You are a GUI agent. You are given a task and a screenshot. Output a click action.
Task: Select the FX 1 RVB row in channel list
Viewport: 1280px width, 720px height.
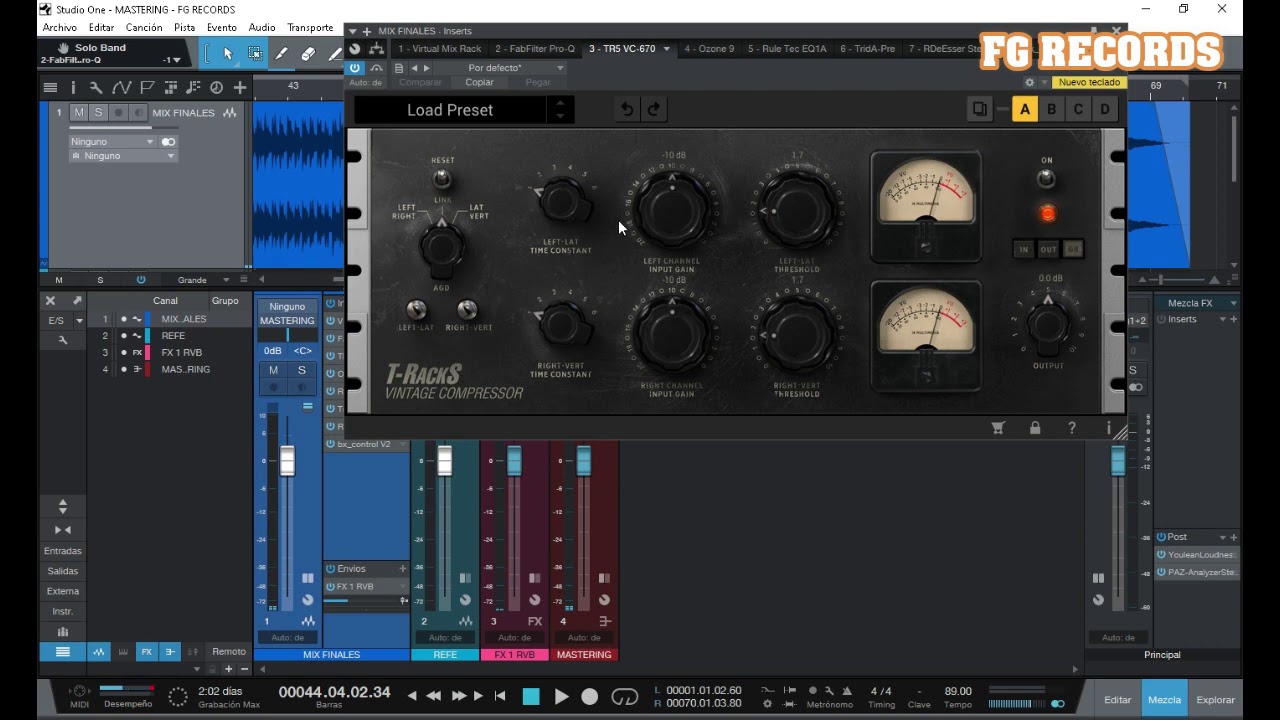tap(170, 353)
